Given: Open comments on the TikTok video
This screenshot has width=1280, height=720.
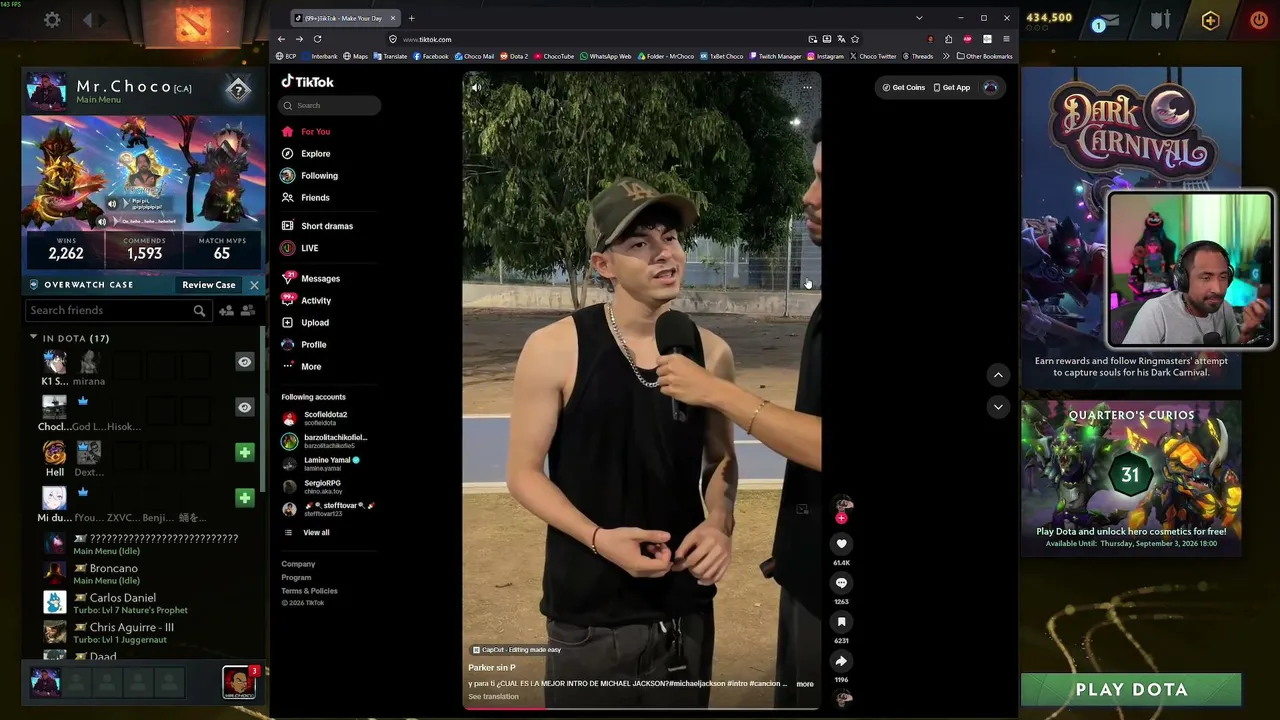Looking at the screenshot, I should click(x=841, y=583).
